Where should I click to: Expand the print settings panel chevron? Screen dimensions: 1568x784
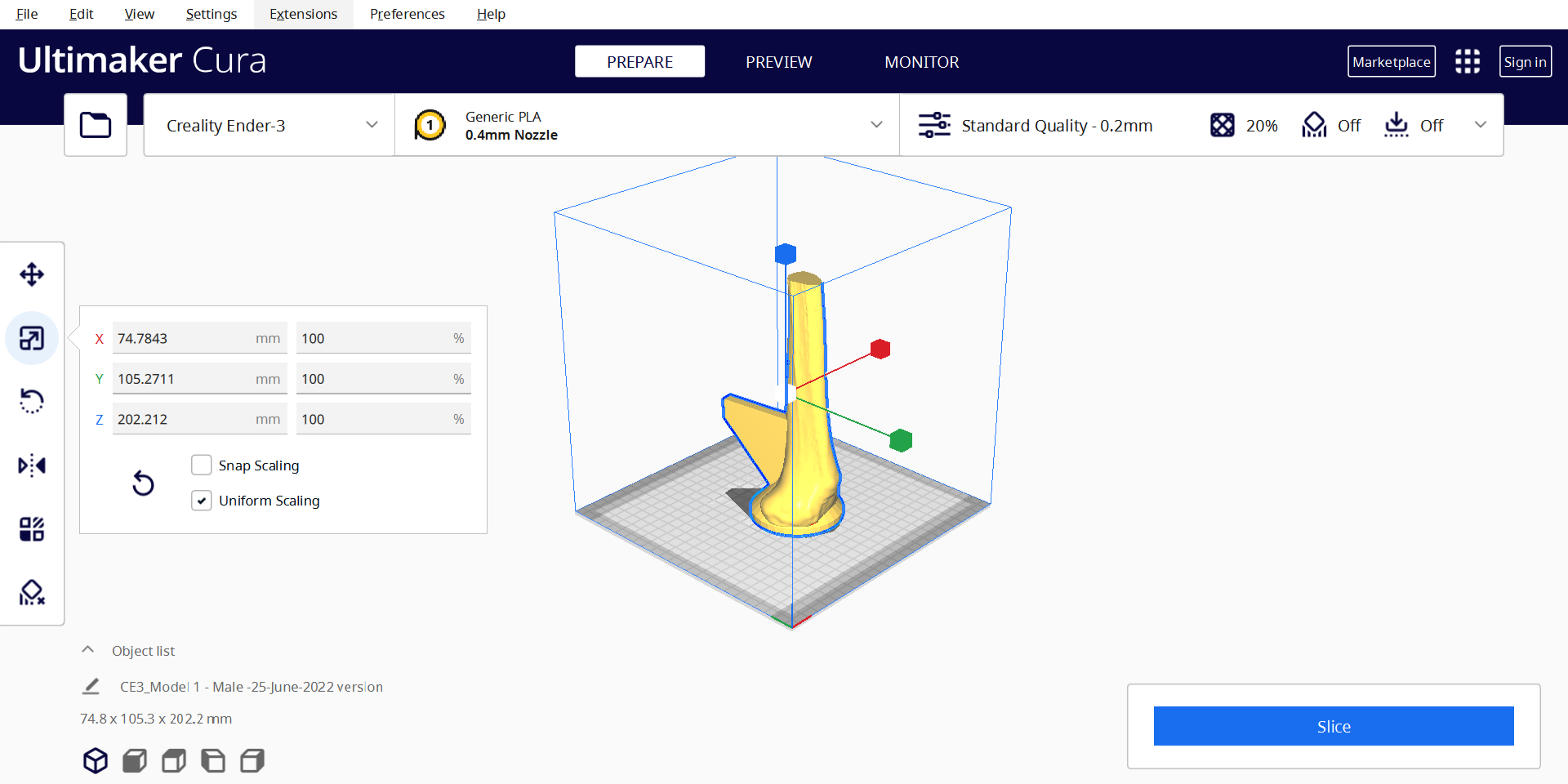coord(1480,125)
